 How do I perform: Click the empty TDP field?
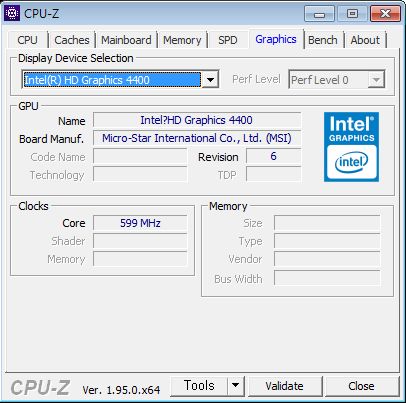coord(273,174)
